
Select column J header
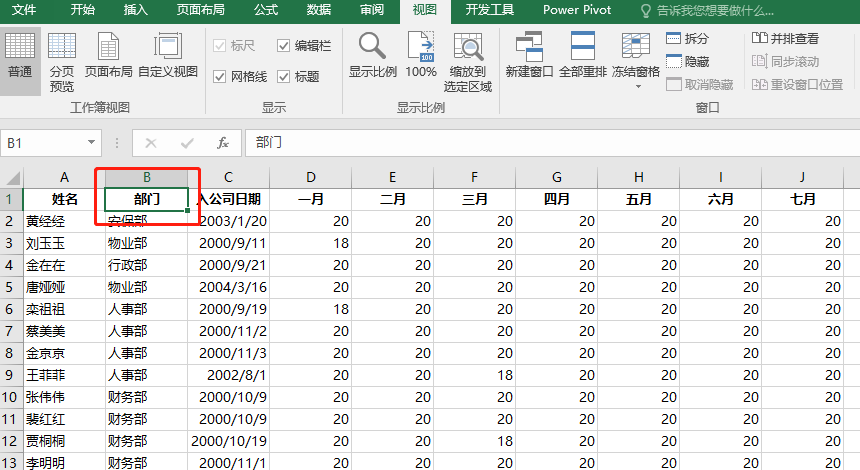pos(802,178)
